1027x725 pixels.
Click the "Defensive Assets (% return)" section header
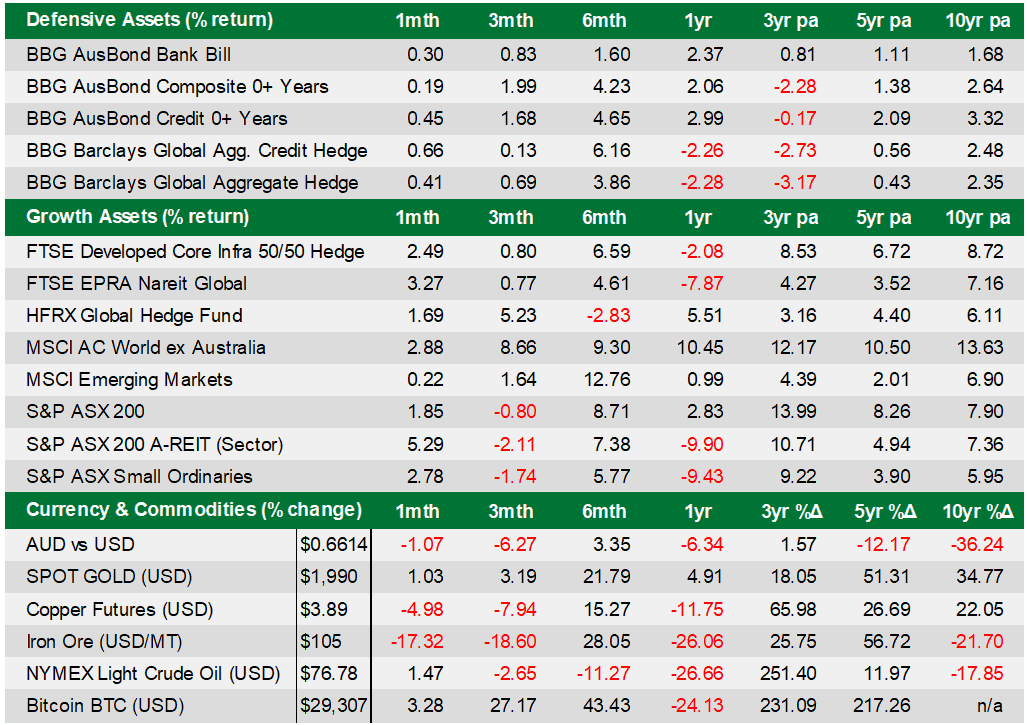point(149,20)
